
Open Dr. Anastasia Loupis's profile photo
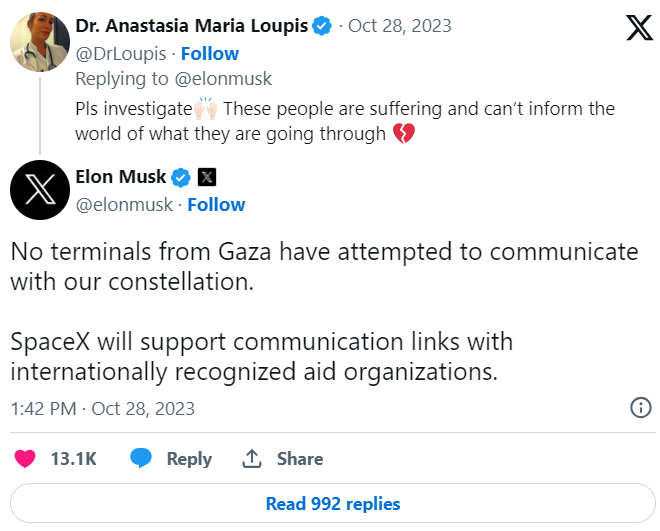click(x=38, y=43)
